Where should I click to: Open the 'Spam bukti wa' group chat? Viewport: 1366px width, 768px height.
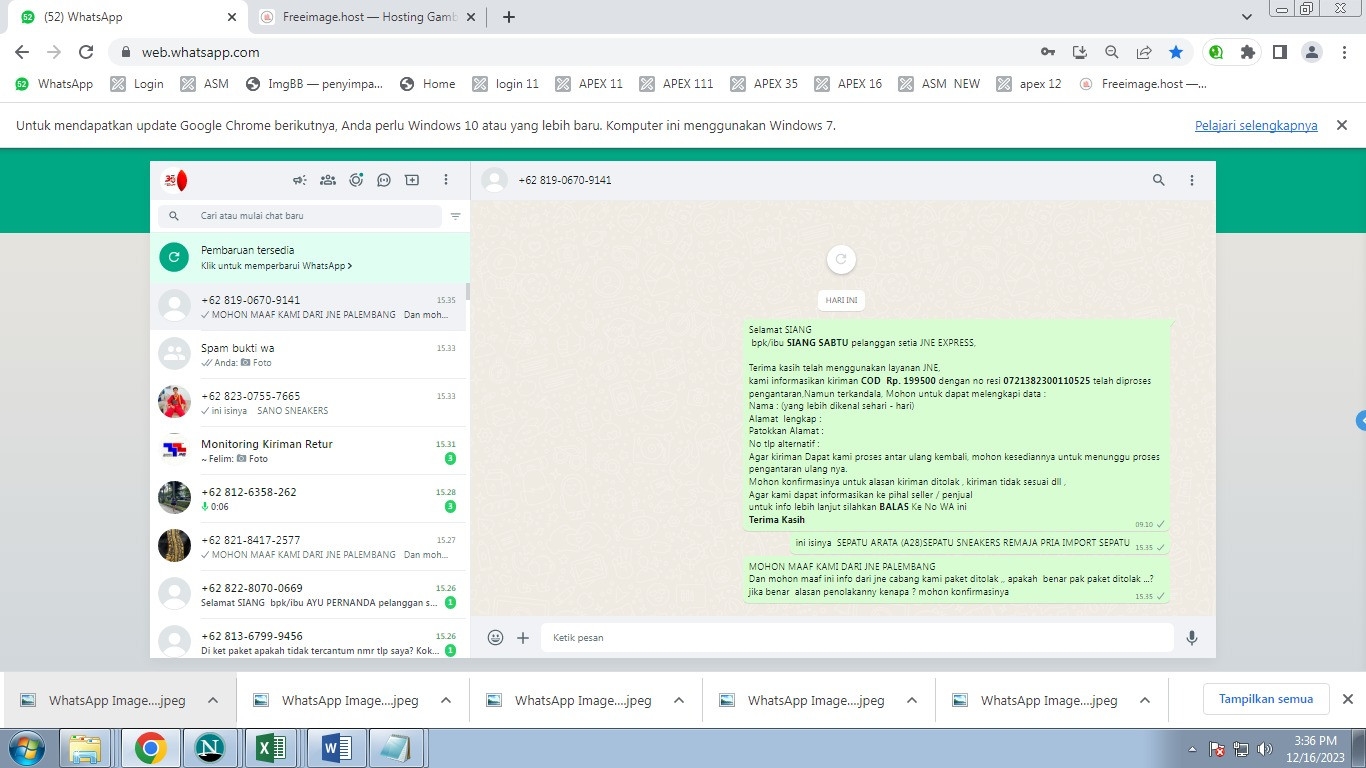[x=308, y=355]
